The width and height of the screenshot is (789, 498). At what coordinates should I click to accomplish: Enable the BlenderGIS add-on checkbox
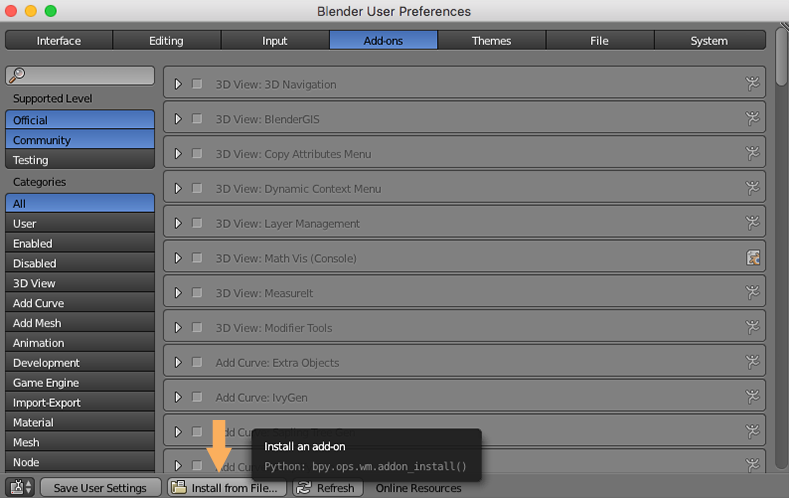[x=197, y=118]
